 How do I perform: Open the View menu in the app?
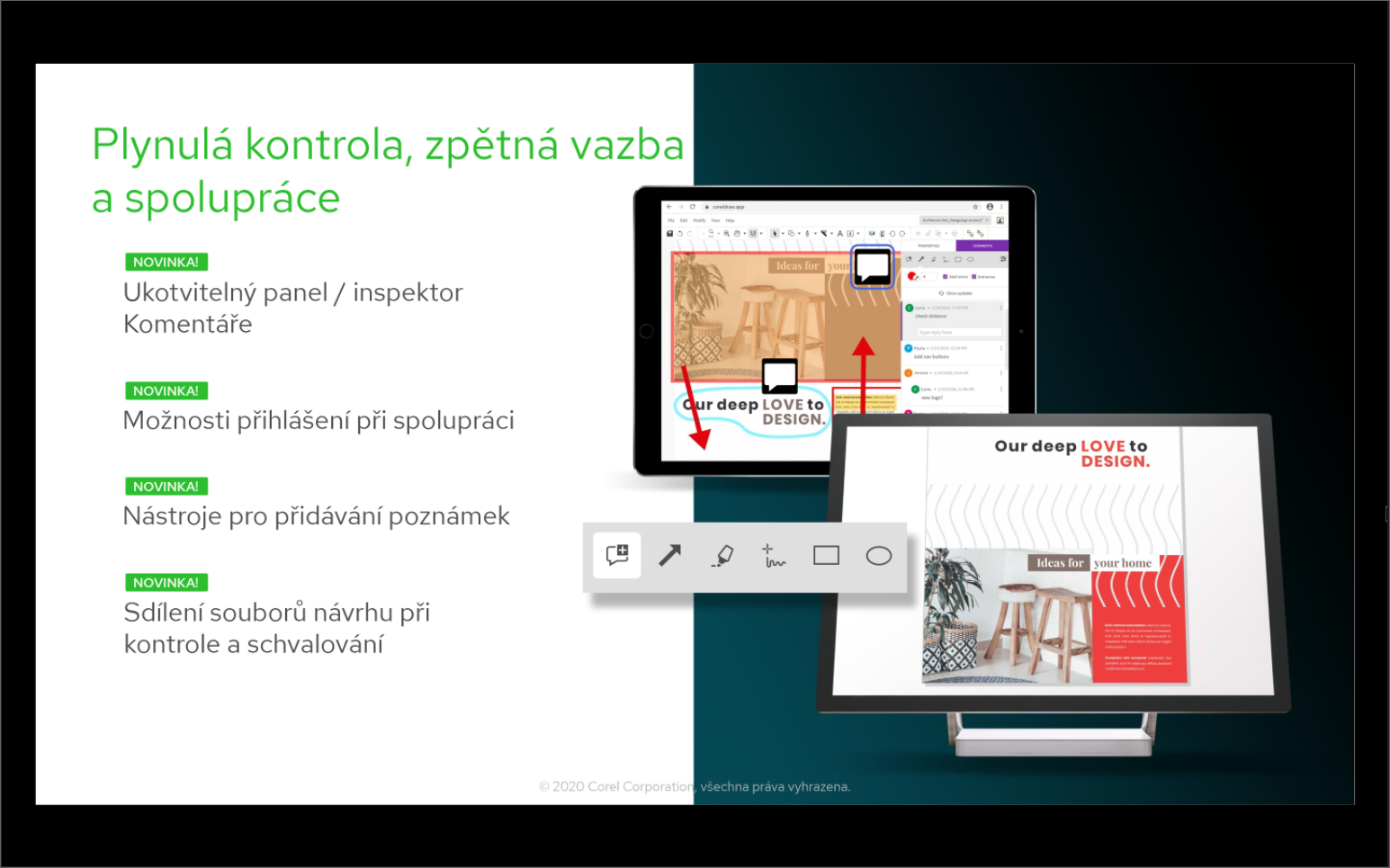(x=716, y=220)
